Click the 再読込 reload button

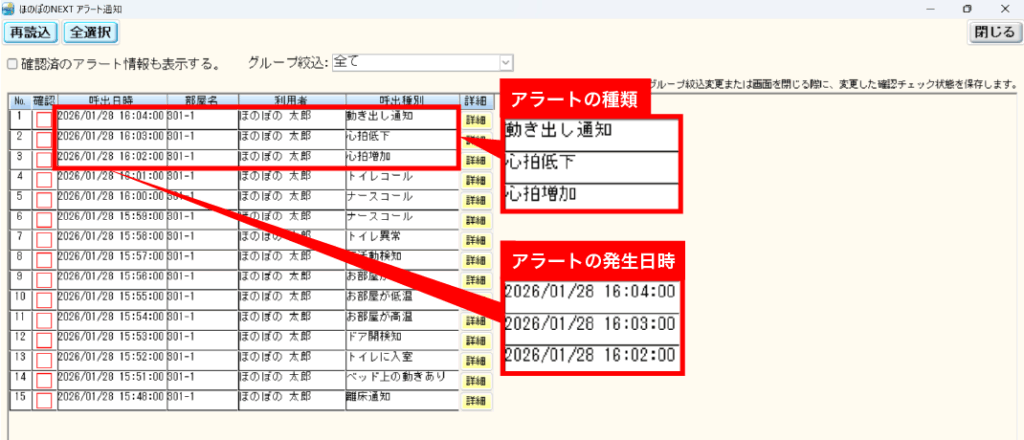[30, 32]
